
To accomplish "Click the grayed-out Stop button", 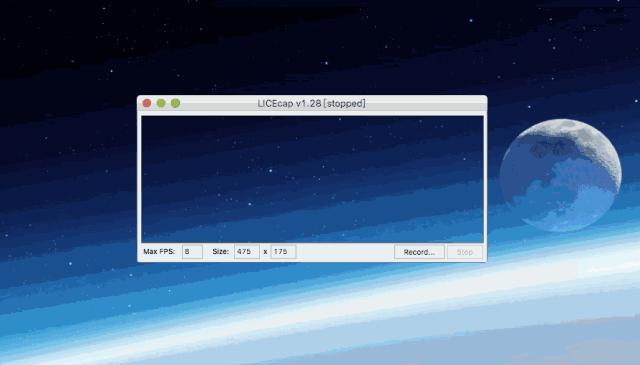I will coord(464,252).
